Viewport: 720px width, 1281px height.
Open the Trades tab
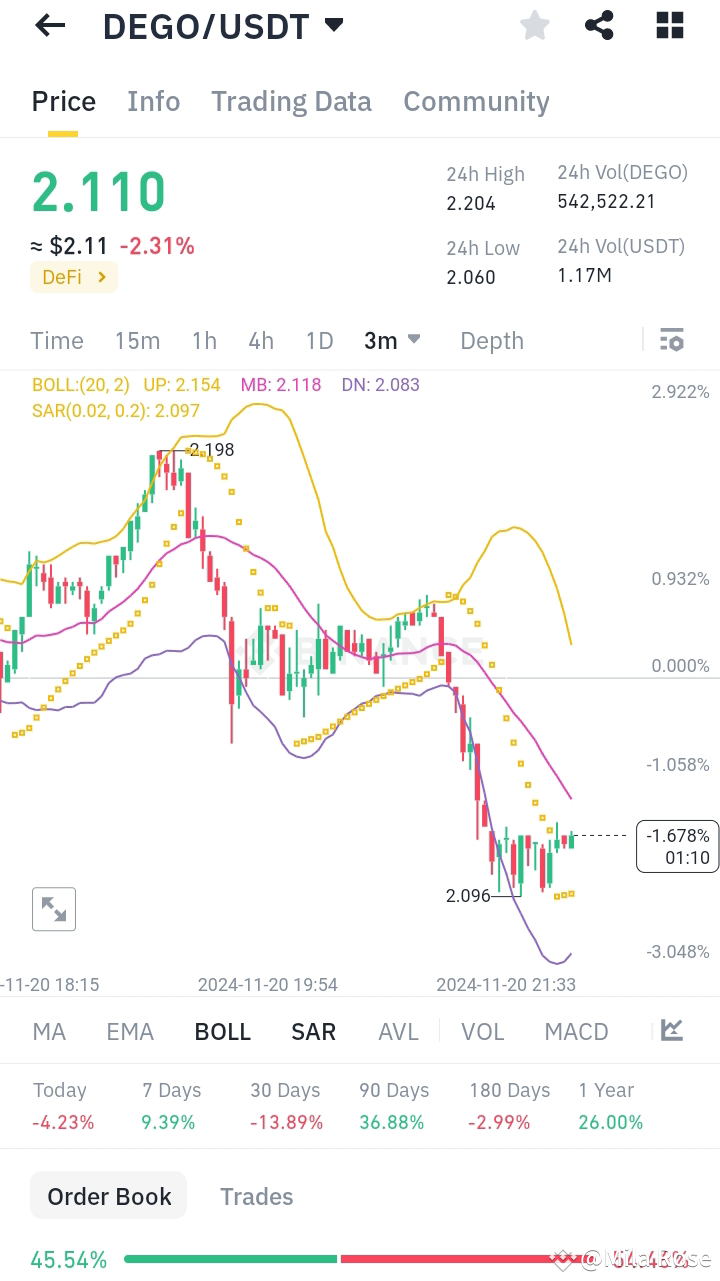(256, 1196)
